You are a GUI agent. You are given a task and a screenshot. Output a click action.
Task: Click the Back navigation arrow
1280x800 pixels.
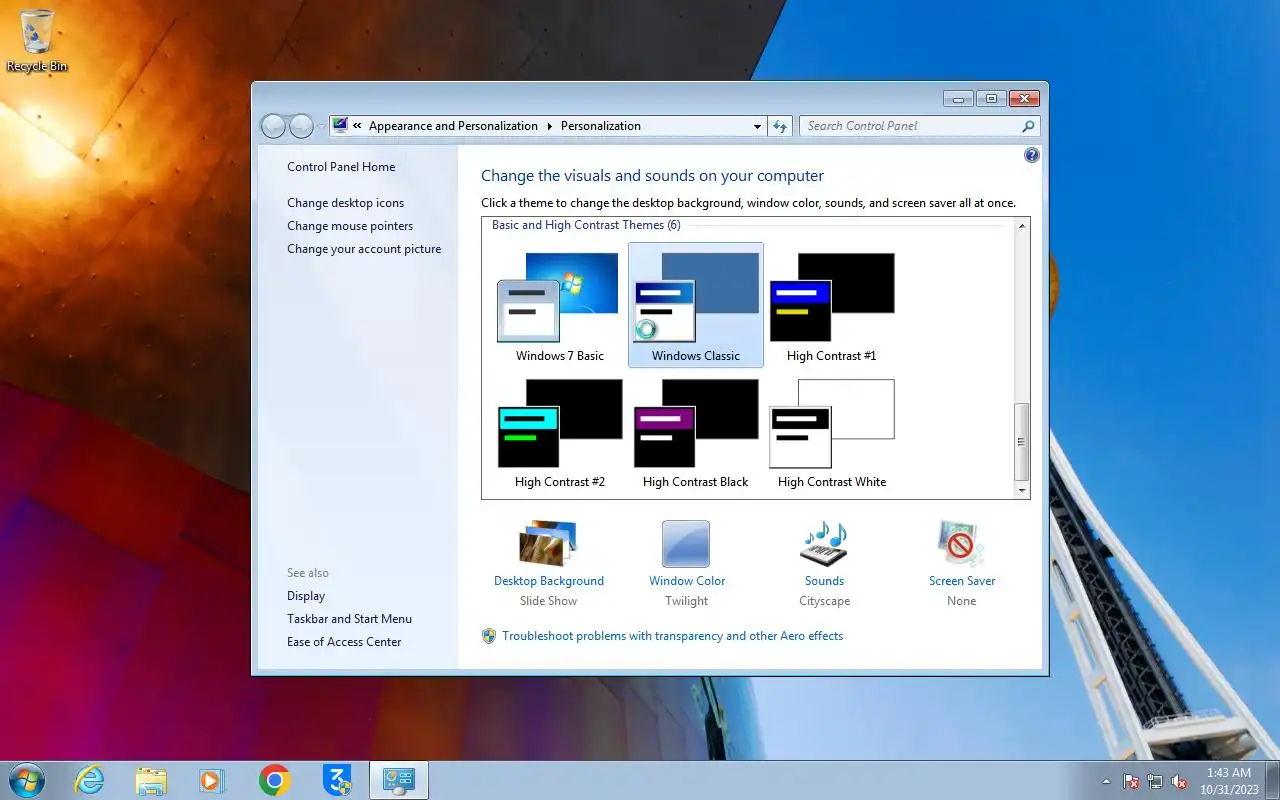coord(273,126)
